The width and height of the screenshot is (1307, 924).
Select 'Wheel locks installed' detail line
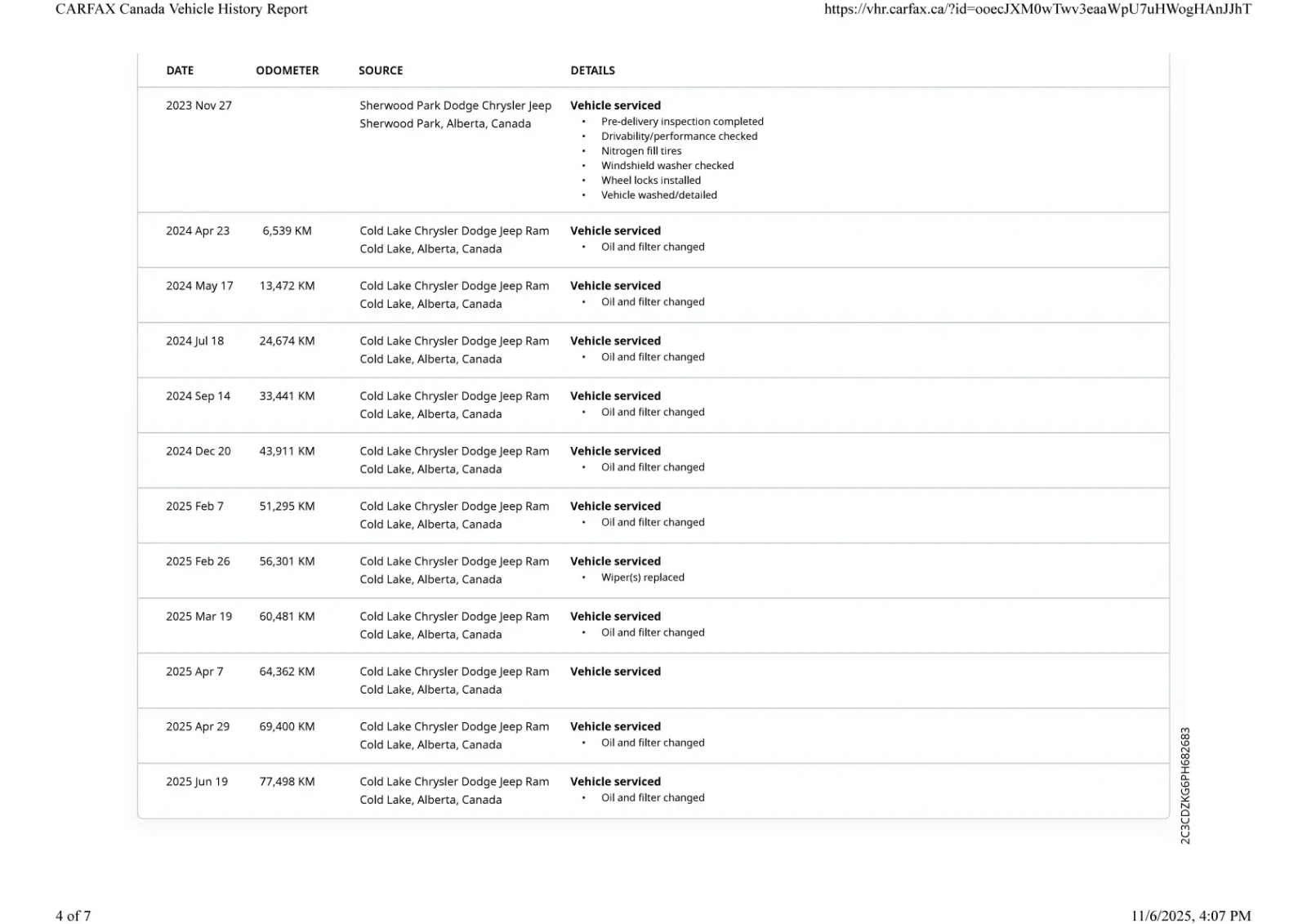[x=651, y=181]
